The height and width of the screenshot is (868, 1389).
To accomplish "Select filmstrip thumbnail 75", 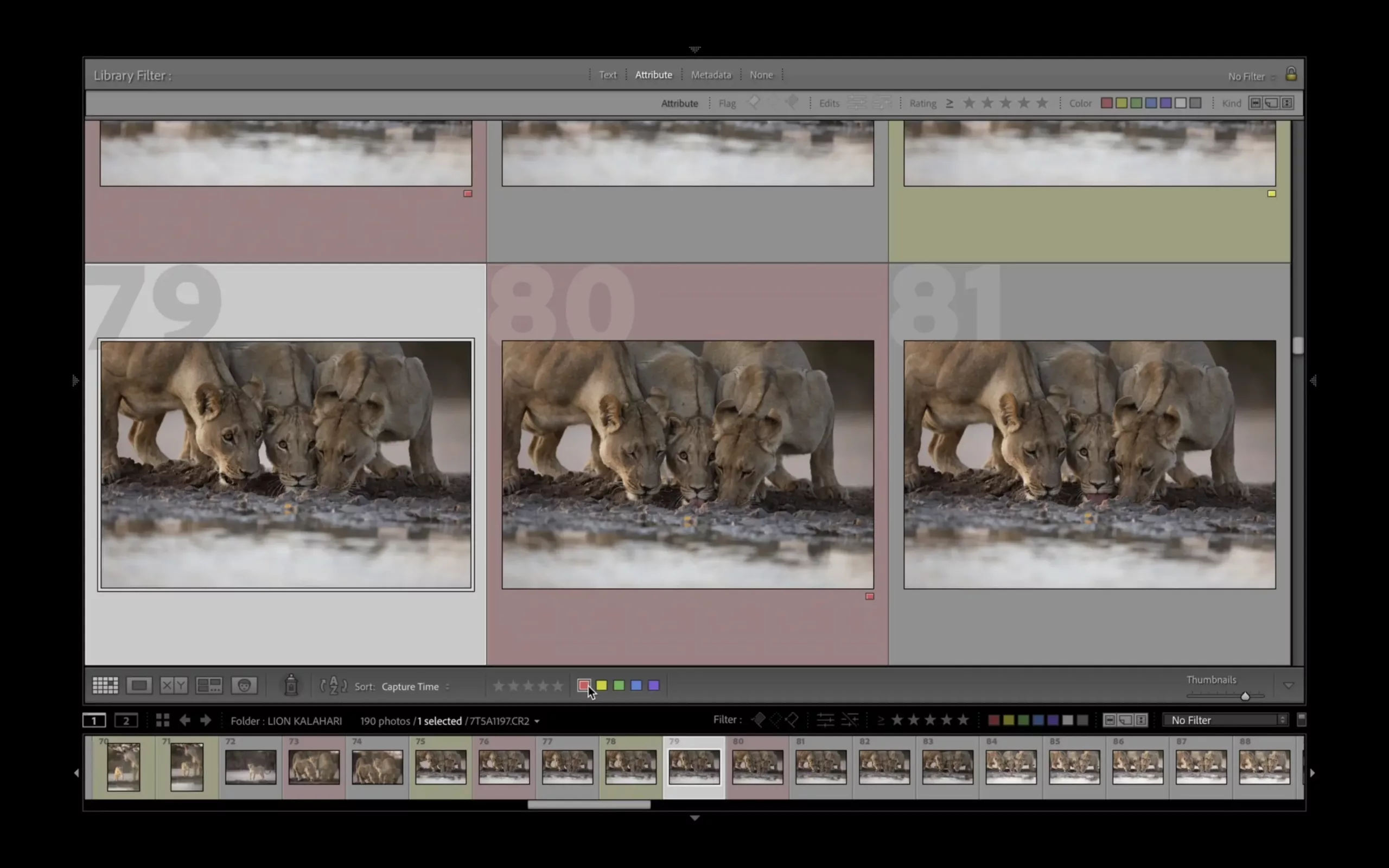I will click(x=440, y=767).
